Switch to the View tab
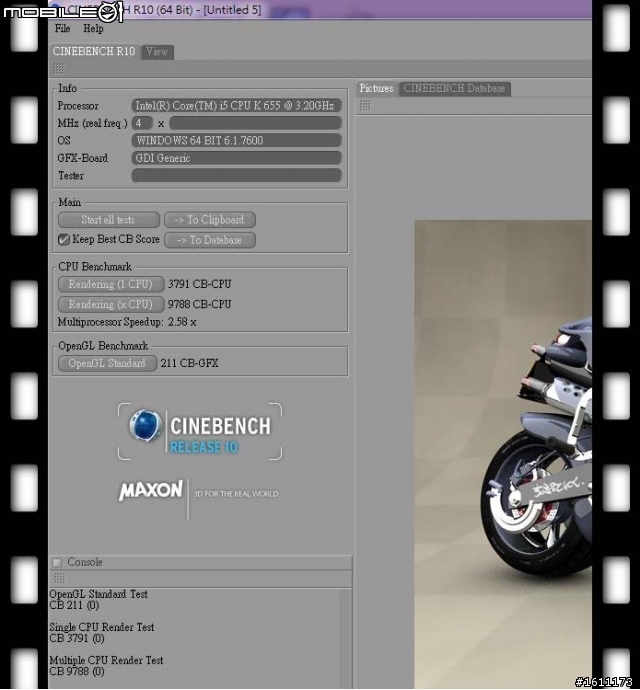The height and width of the screenshot is (690, 640). point(157,52)
